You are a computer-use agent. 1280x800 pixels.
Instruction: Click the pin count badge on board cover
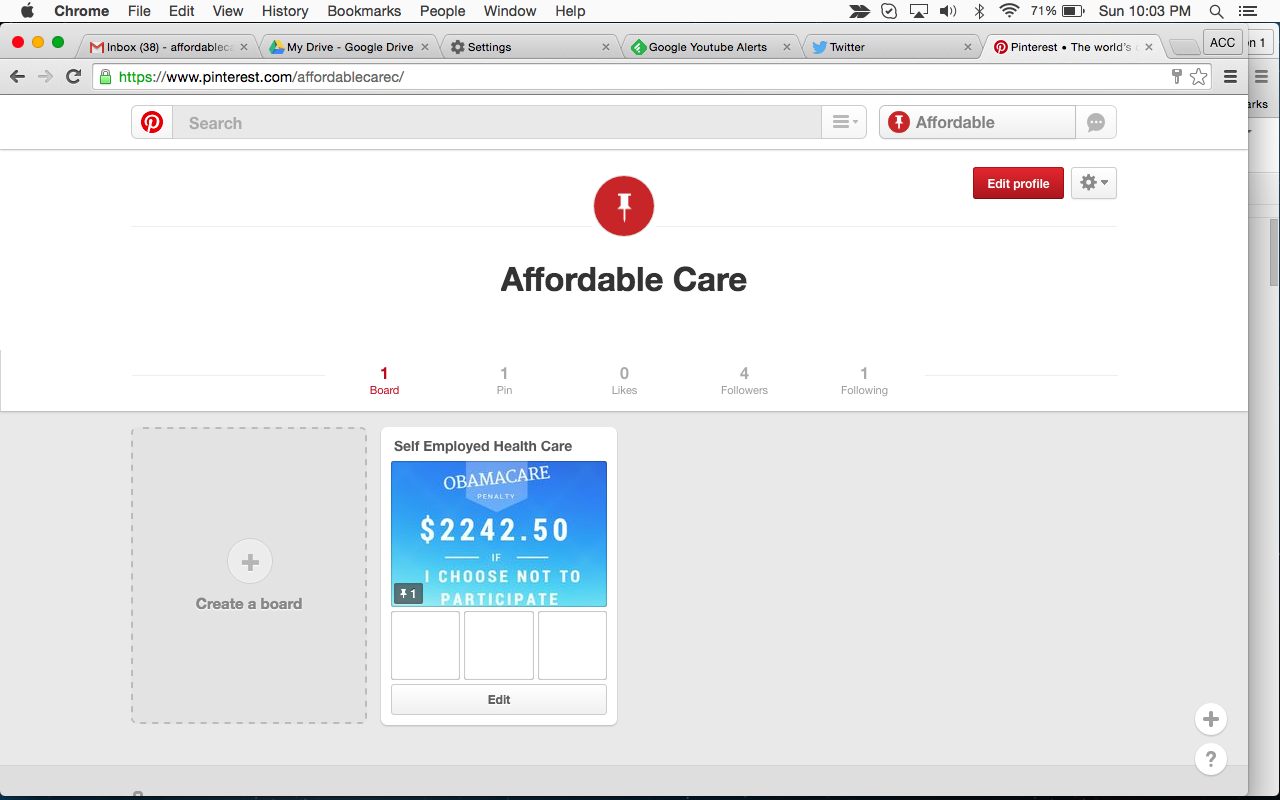[x=408, y=594]
